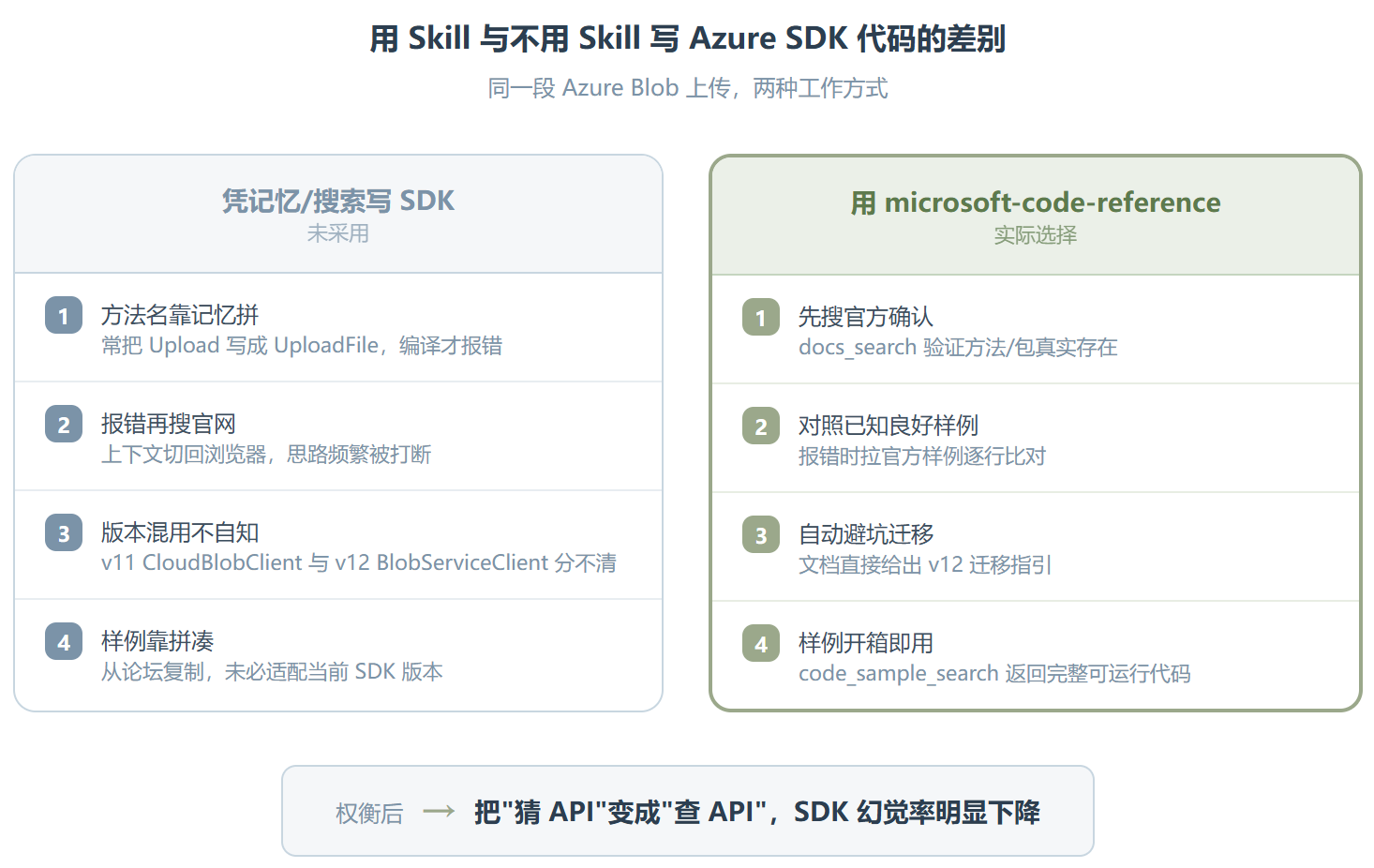
Task: Click number badge 1 beside '方法名靠记忆拼'
Action: [64, 316]
